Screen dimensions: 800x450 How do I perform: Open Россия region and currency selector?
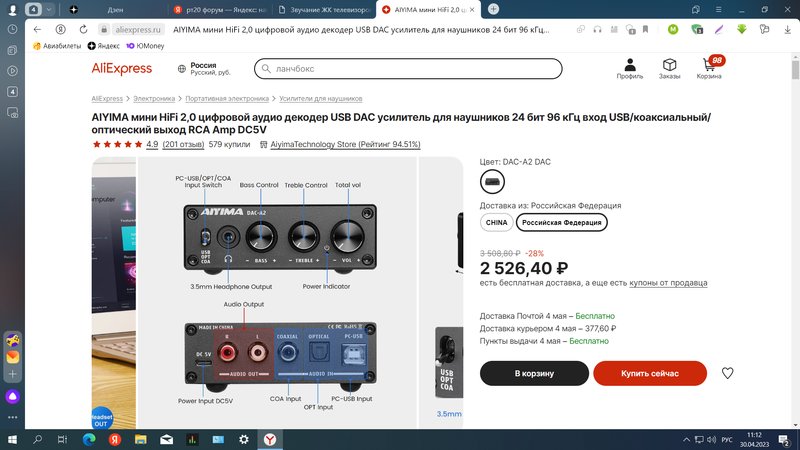[204, 68]
